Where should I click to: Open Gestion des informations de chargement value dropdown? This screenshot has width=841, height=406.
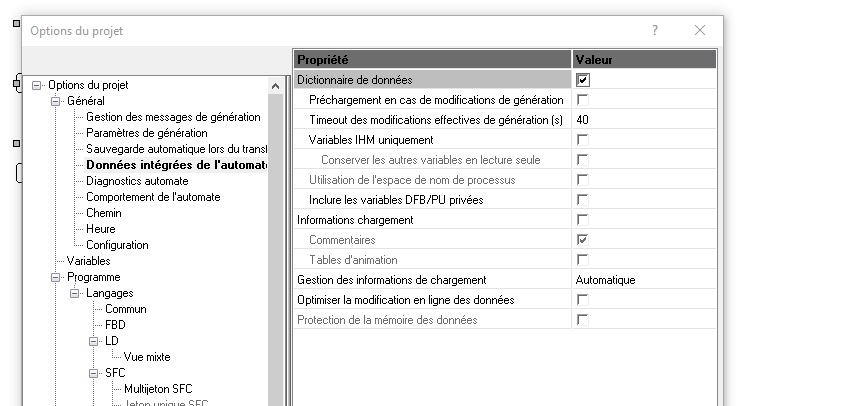coord(644,280)
